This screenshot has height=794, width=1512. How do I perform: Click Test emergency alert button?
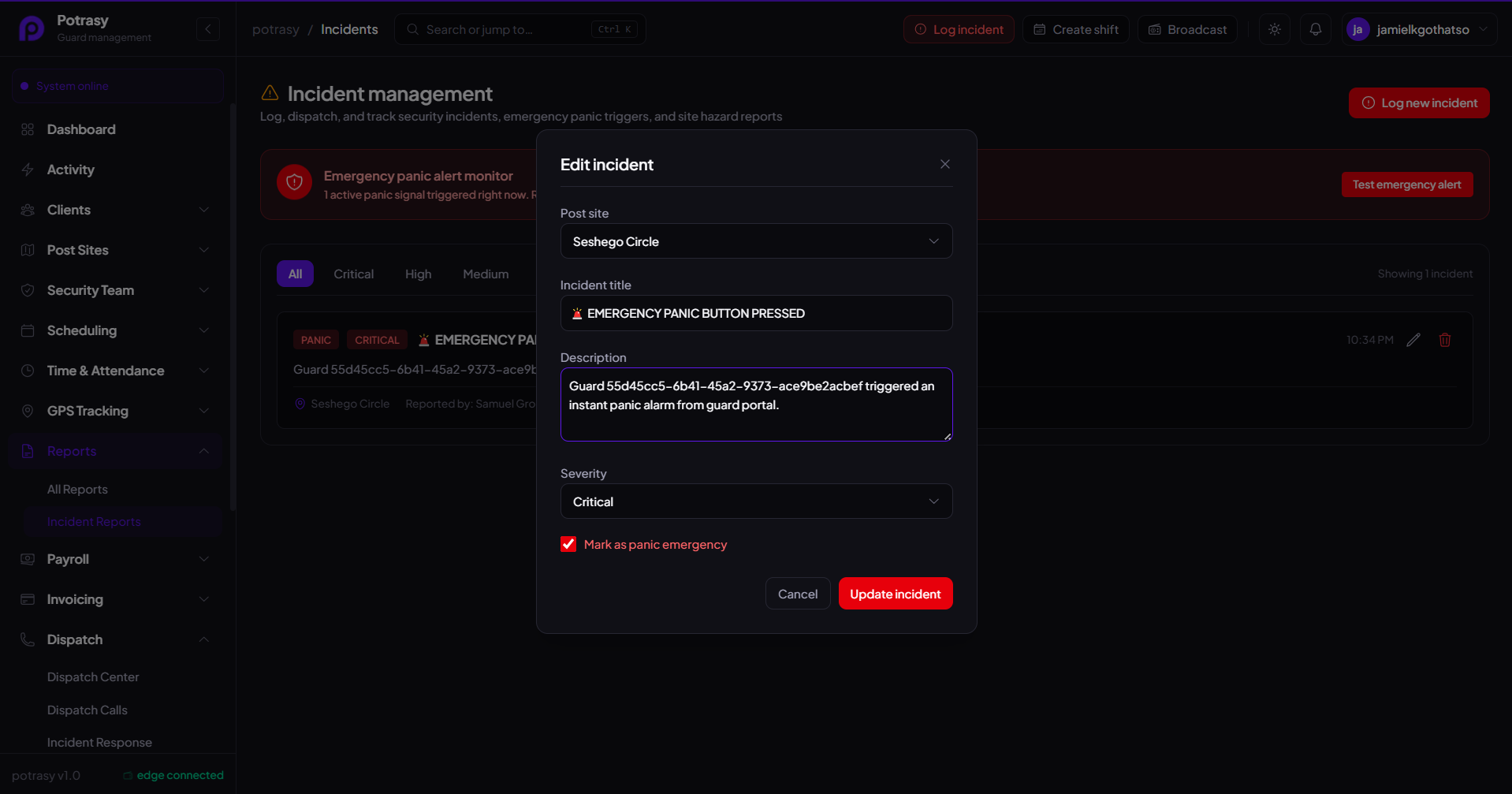pos(1407,185)
